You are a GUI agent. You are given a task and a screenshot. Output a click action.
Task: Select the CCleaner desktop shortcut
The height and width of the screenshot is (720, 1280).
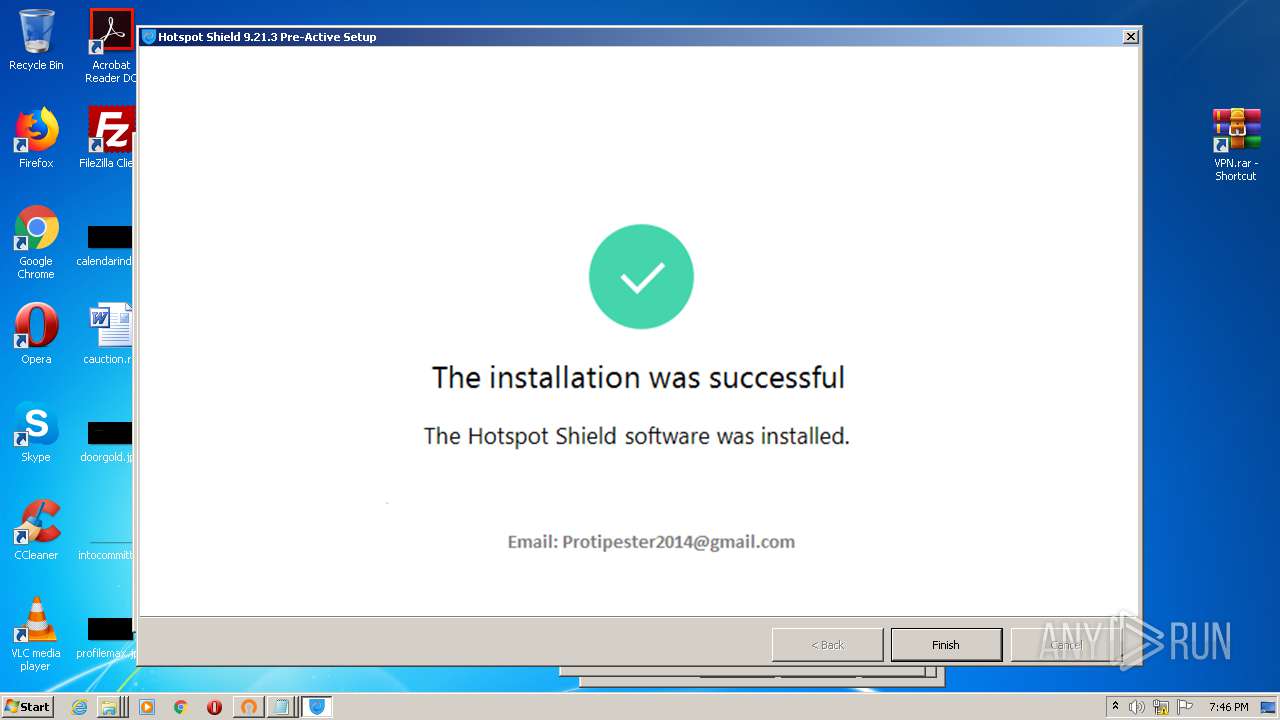pyautogui.click(x=36, y=530)
